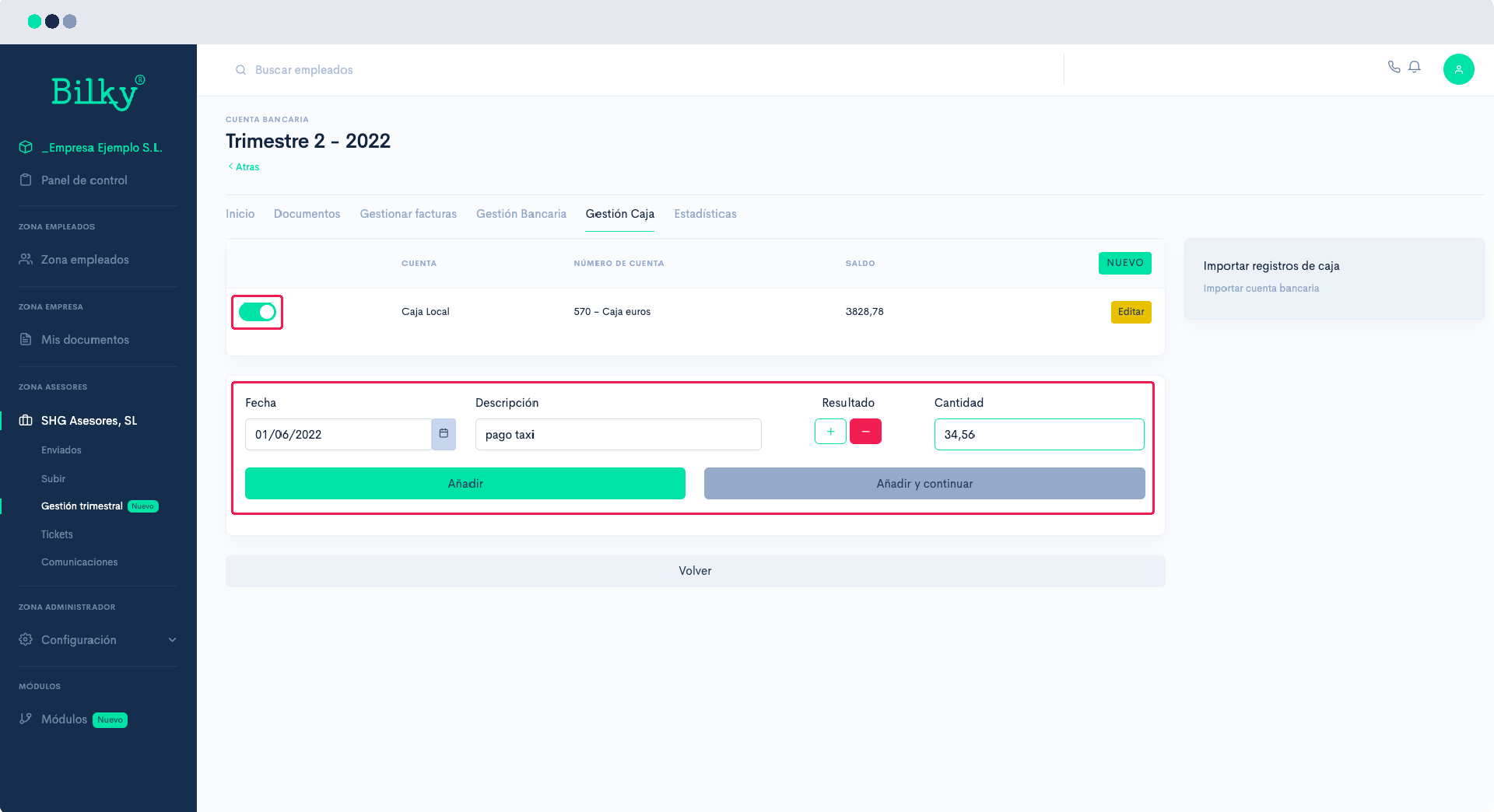Expand the Configuración menu chevron
This screenshot has height=812, width=1494.
pyautogui.click(x=172, y=640)
